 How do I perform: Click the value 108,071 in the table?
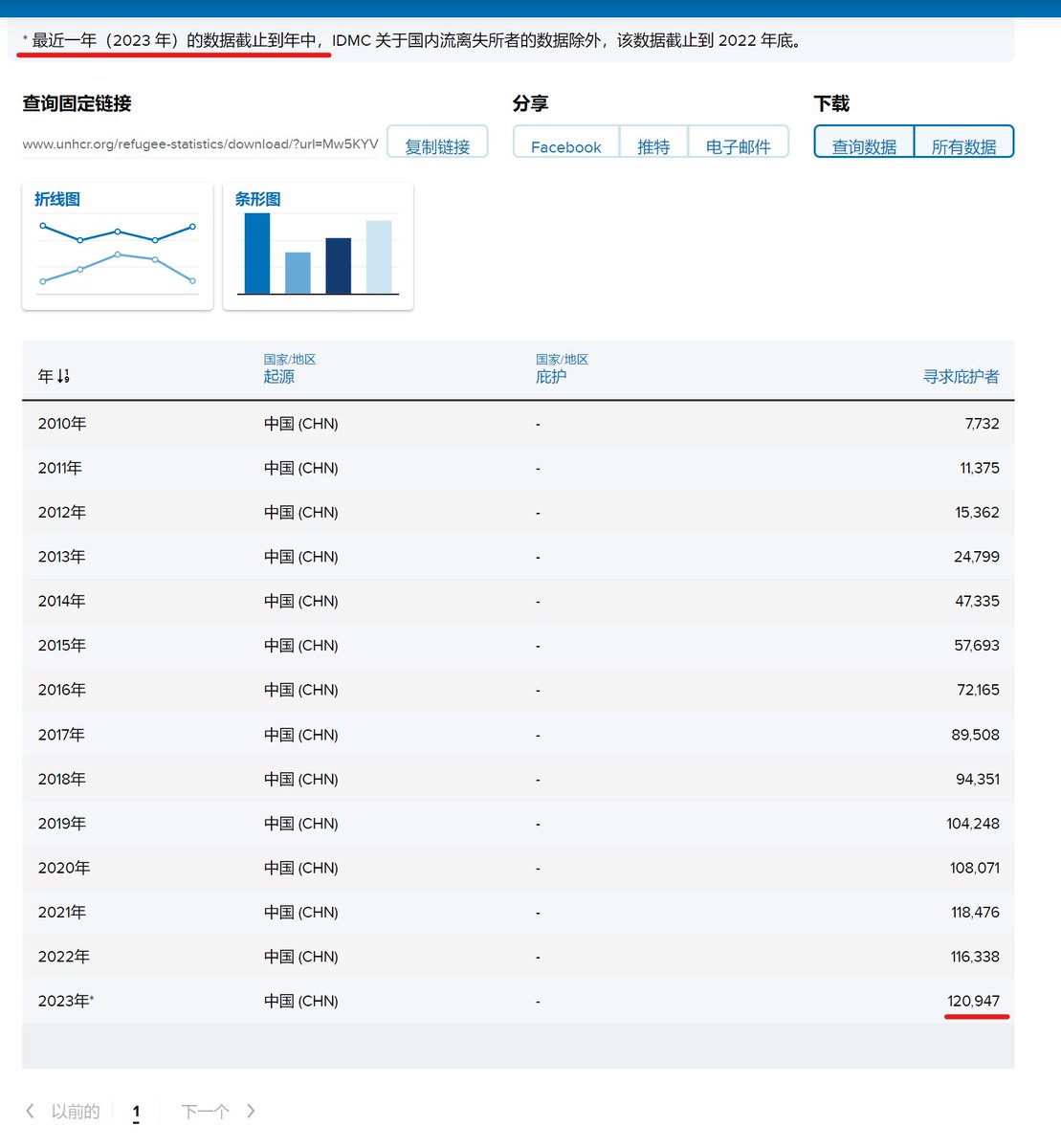pyautogui.click(x=975, y=868)
